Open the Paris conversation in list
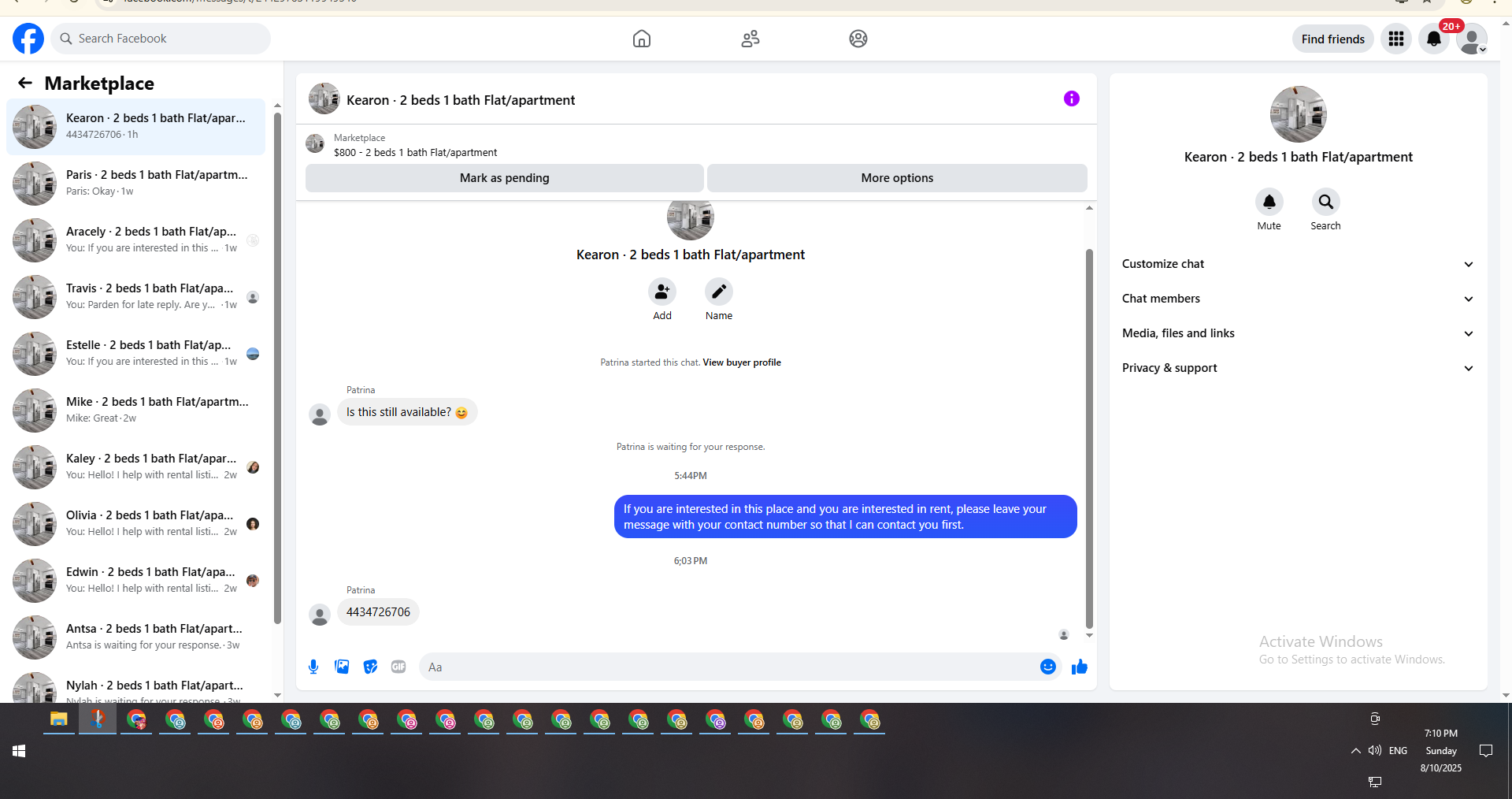 (x=135, y=183)
